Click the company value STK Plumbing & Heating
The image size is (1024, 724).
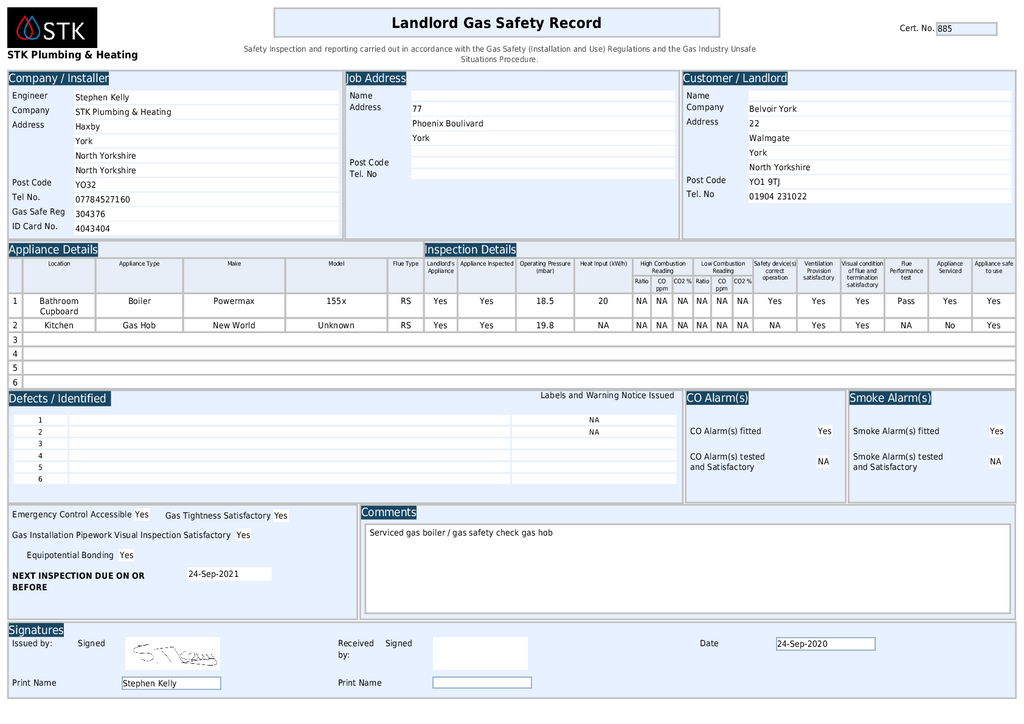(123, 112)
